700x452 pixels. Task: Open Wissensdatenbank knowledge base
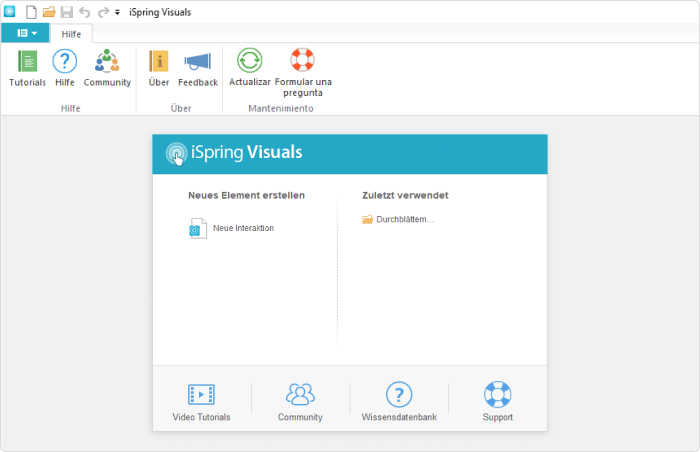pyautogui.click(x=399, y=402)
